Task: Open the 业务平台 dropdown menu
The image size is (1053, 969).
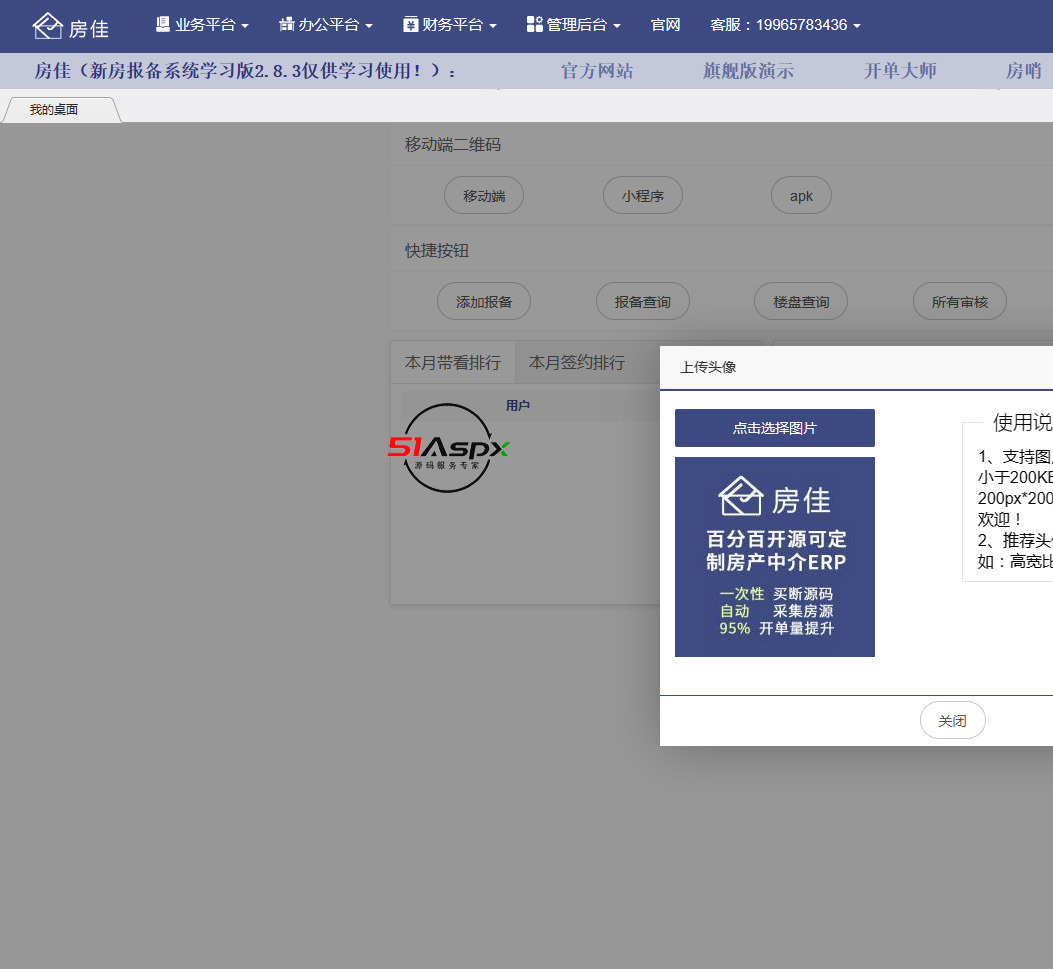Action: point(202,26)
